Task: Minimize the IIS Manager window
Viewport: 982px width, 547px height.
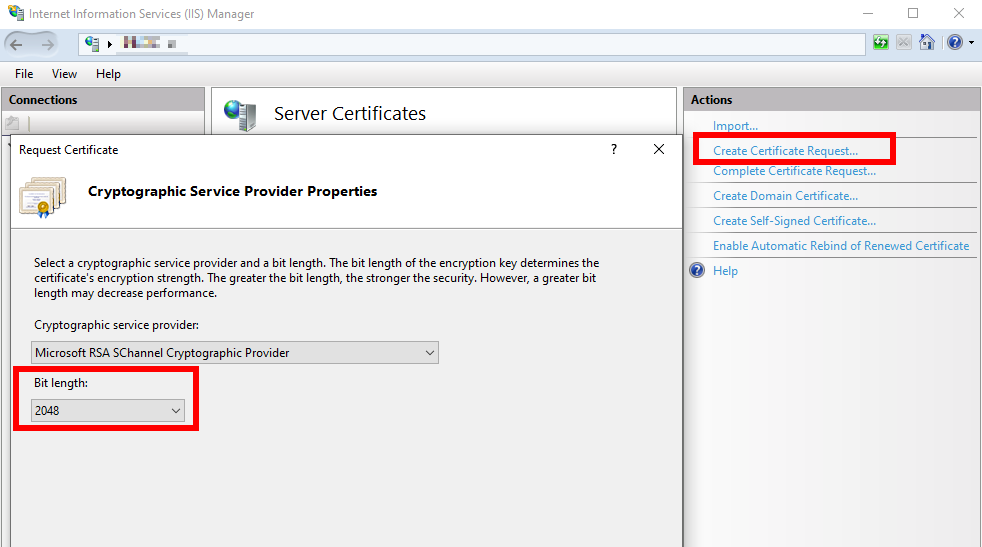Action: click(x=867, y=13)
